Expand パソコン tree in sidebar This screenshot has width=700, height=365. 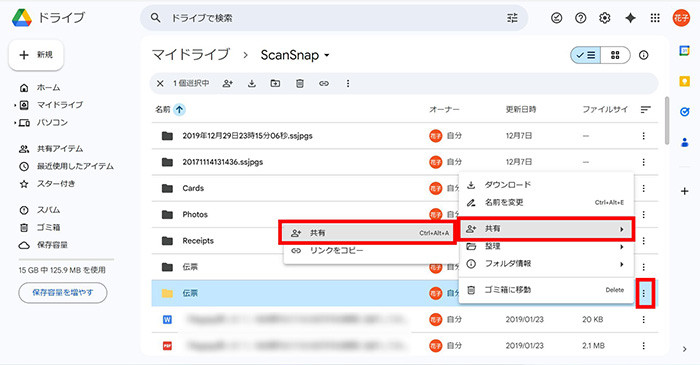15,123
